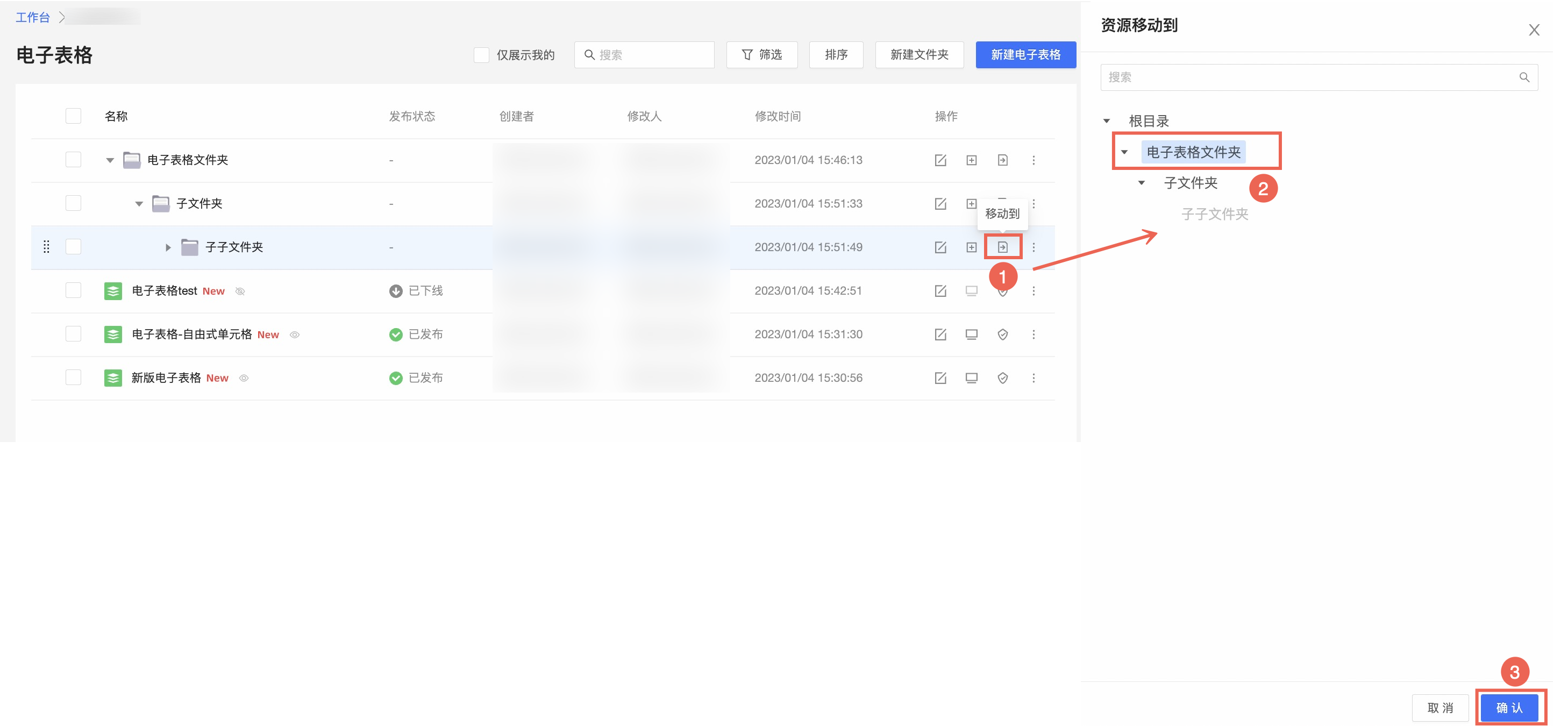Select the checkbox for the 子文件夹 row

click(73, 203)
